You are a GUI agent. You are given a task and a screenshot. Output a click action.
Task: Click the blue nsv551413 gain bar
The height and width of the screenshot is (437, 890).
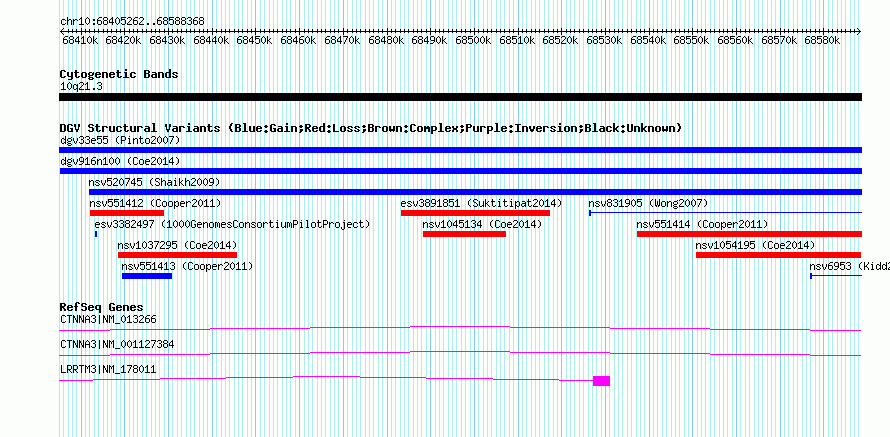pyautogui.click(x=147, y=276)
